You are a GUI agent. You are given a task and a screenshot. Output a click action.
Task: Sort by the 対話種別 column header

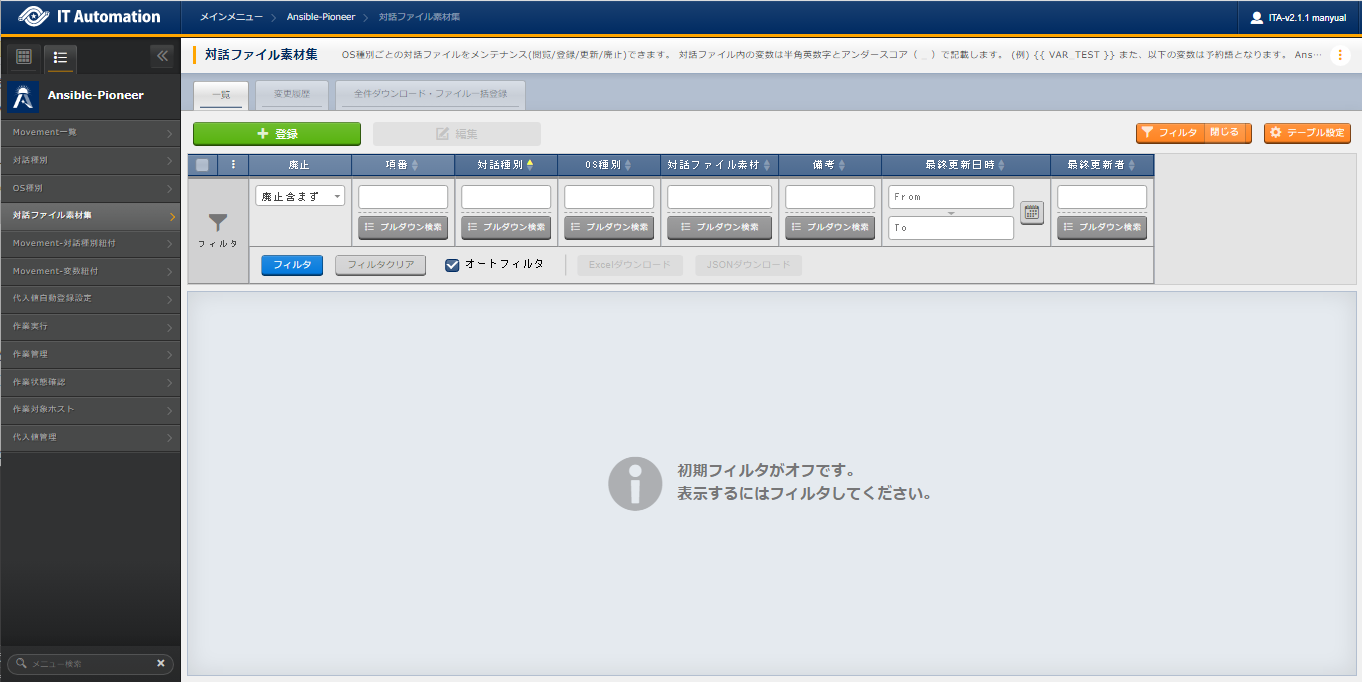(x=505, y=165)
